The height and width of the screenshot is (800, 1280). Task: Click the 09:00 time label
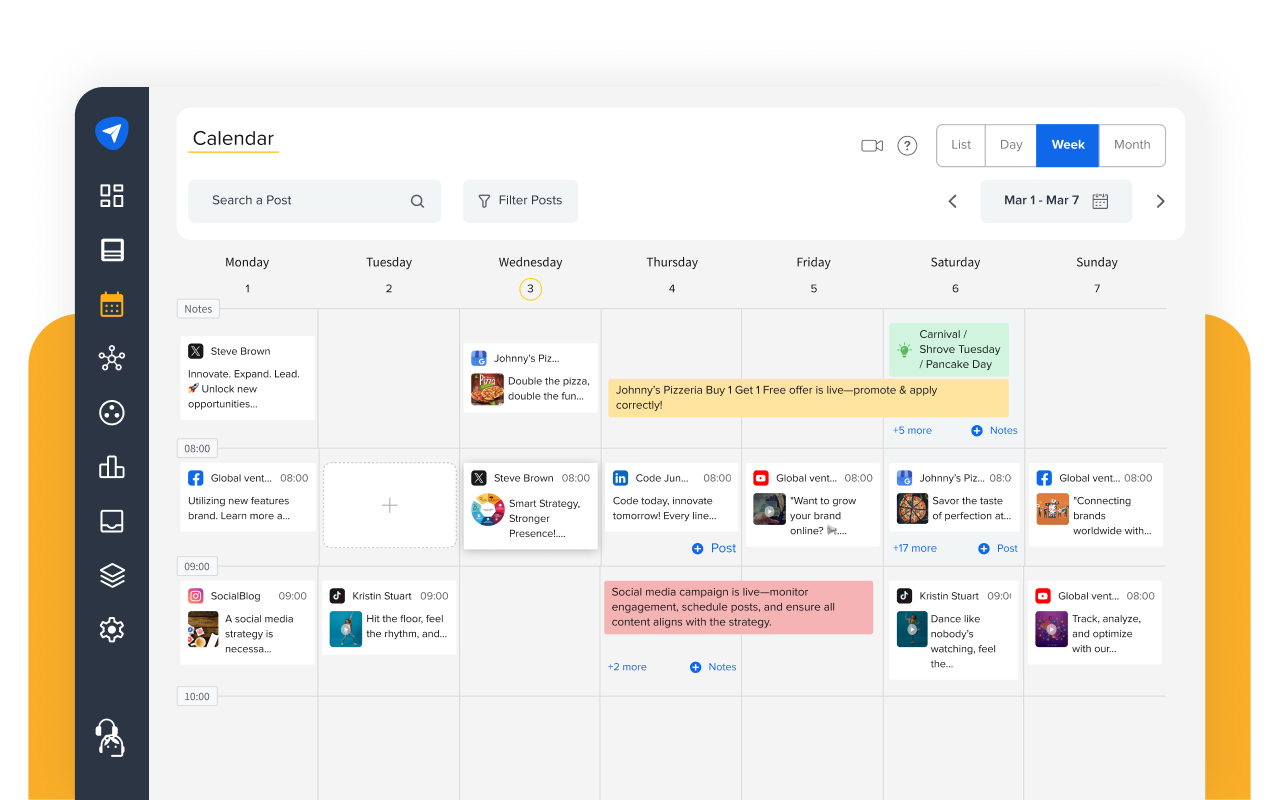tap(198, 567)
